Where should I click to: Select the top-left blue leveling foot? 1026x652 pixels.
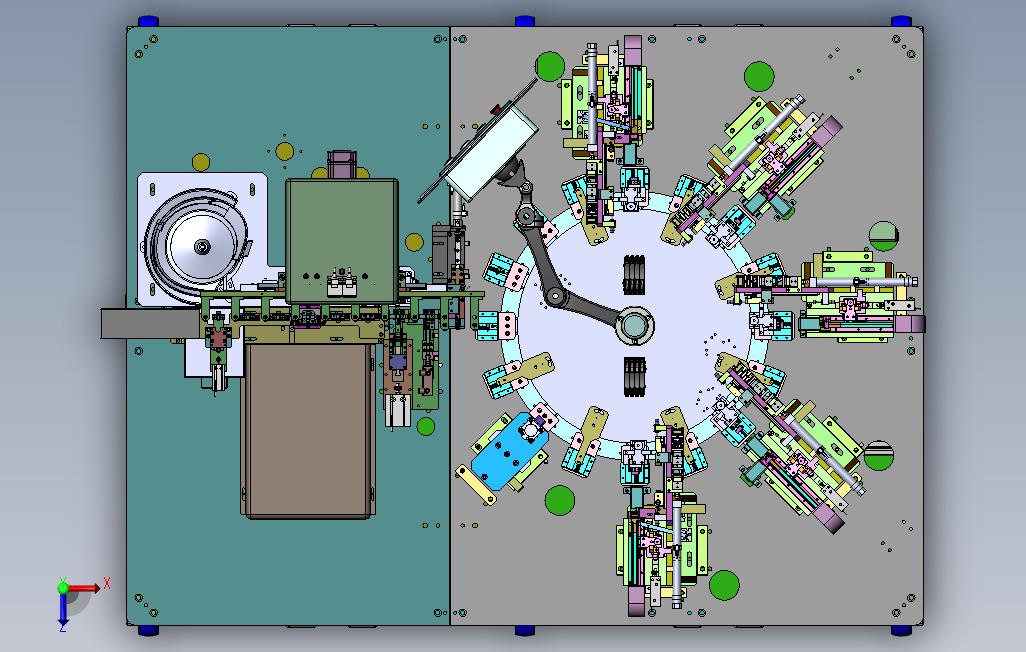tap(149, 22)
